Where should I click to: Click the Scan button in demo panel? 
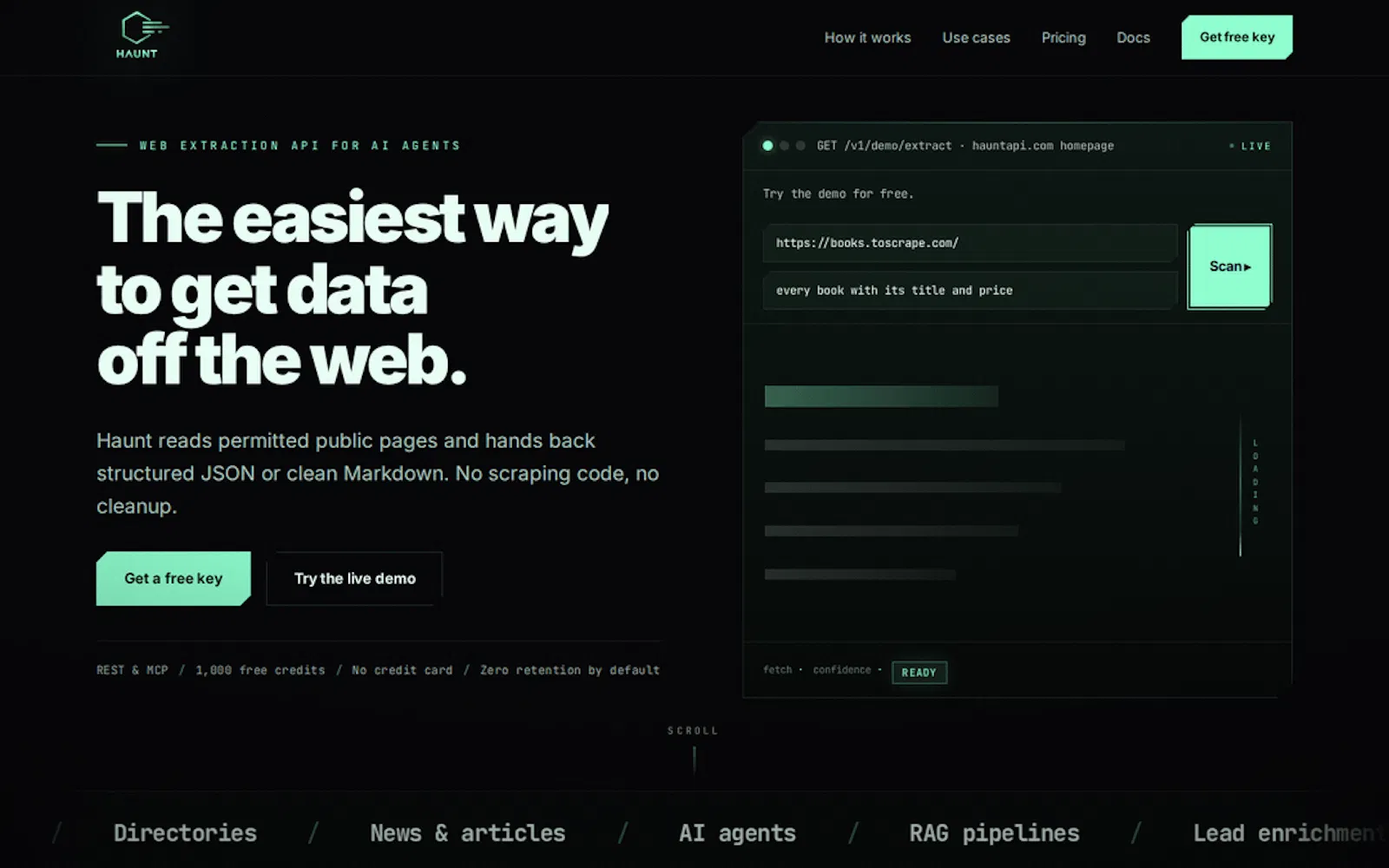tap(1229, 266)
